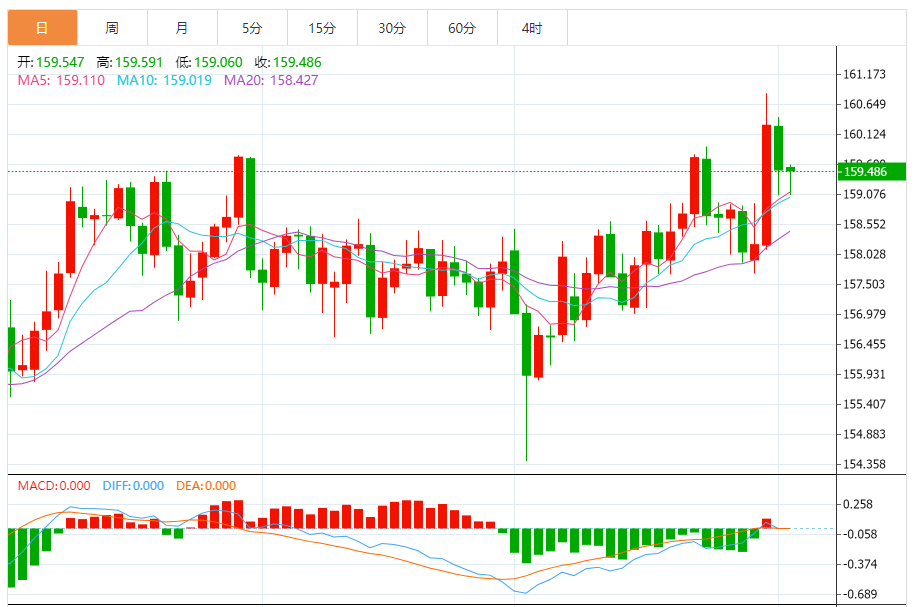Click the 160.124 price axis label
Image resolution: width=917 pixels, height=607 pixels.
pyautogui.click(x=864, y=134)
